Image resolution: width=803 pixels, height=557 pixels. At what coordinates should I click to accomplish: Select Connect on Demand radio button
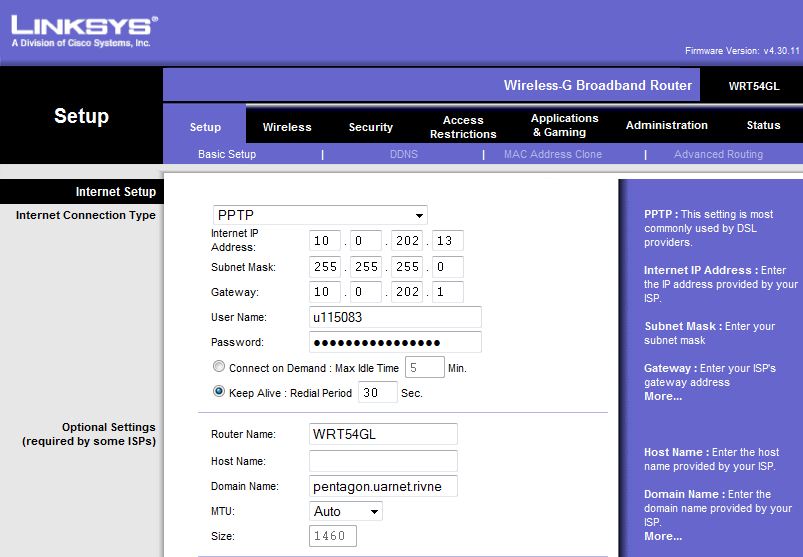(219, 366)
